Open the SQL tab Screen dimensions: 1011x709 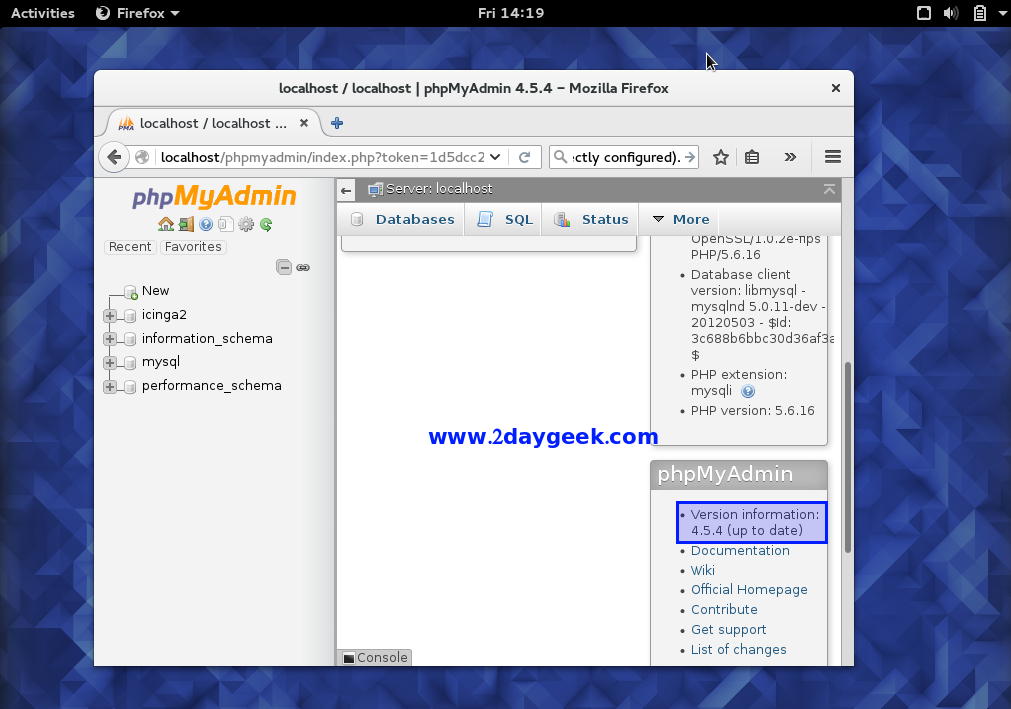(505, 219)
